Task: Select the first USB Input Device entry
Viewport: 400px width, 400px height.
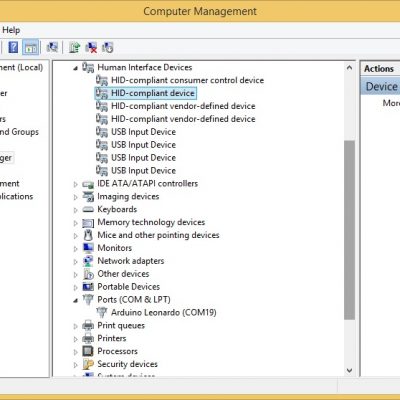Action: click(143, 132)
